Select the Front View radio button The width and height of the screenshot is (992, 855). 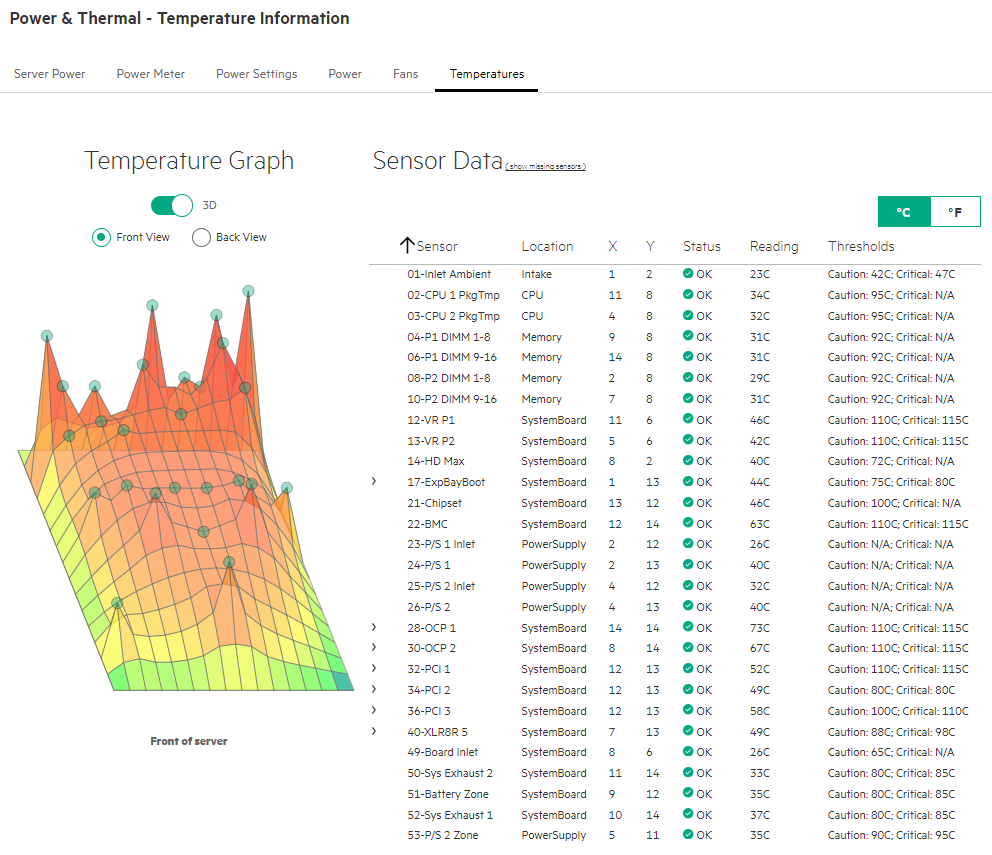pyautogui.click(x=101, y=237)
